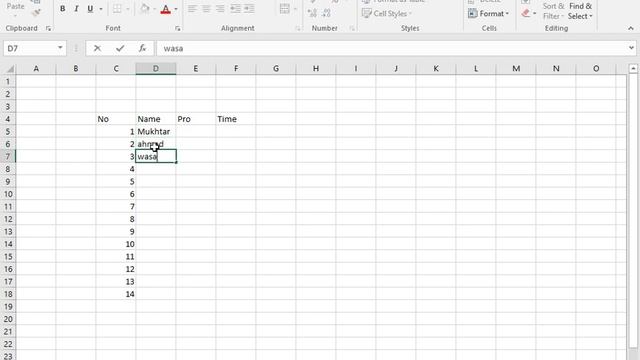Select the cell with number 14
Image resolution: width=640 pixels, height=360 pixels.
(116, 294)
